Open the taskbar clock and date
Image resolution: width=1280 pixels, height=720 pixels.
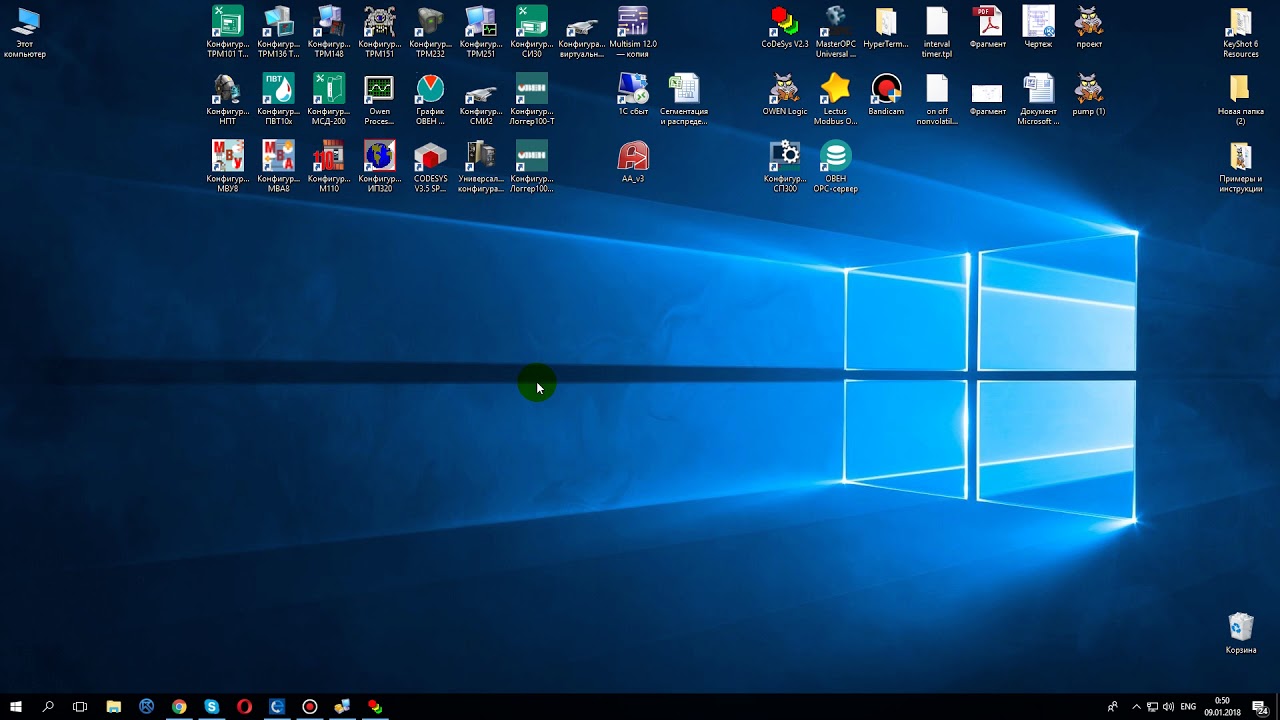1222,706
